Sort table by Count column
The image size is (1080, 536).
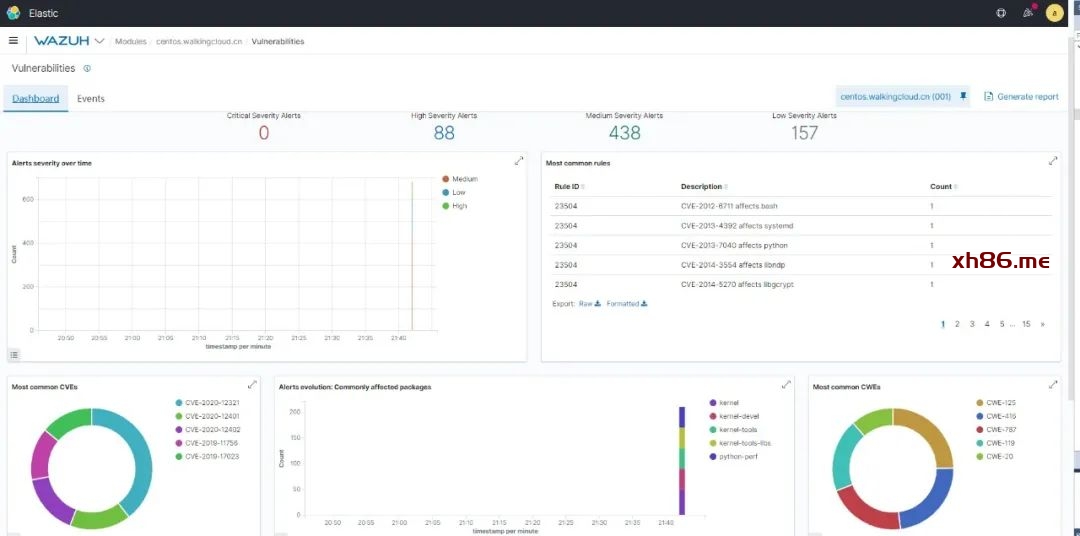click(943, 187)
